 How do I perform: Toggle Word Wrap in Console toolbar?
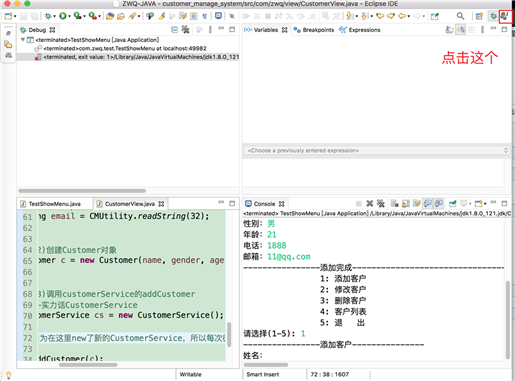(x=417, y=203)
